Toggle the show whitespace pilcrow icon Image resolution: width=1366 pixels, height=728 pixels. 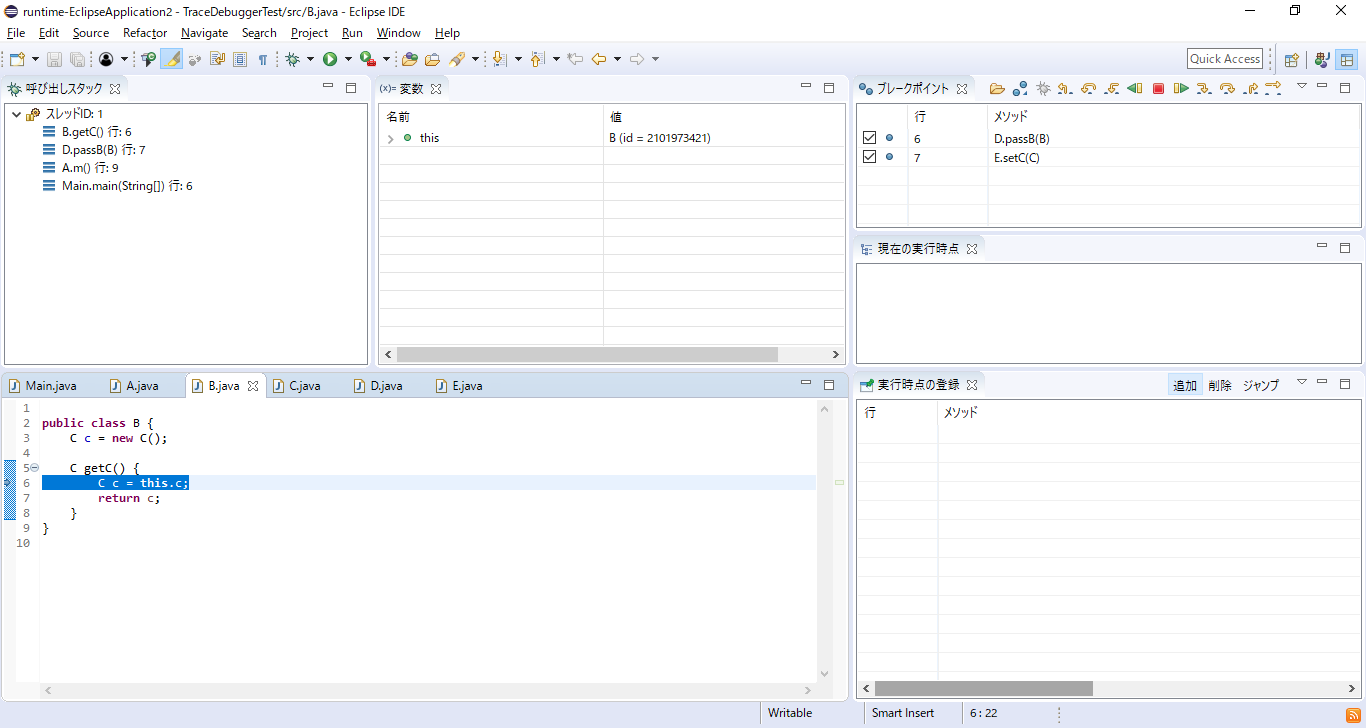pos(263,60)
